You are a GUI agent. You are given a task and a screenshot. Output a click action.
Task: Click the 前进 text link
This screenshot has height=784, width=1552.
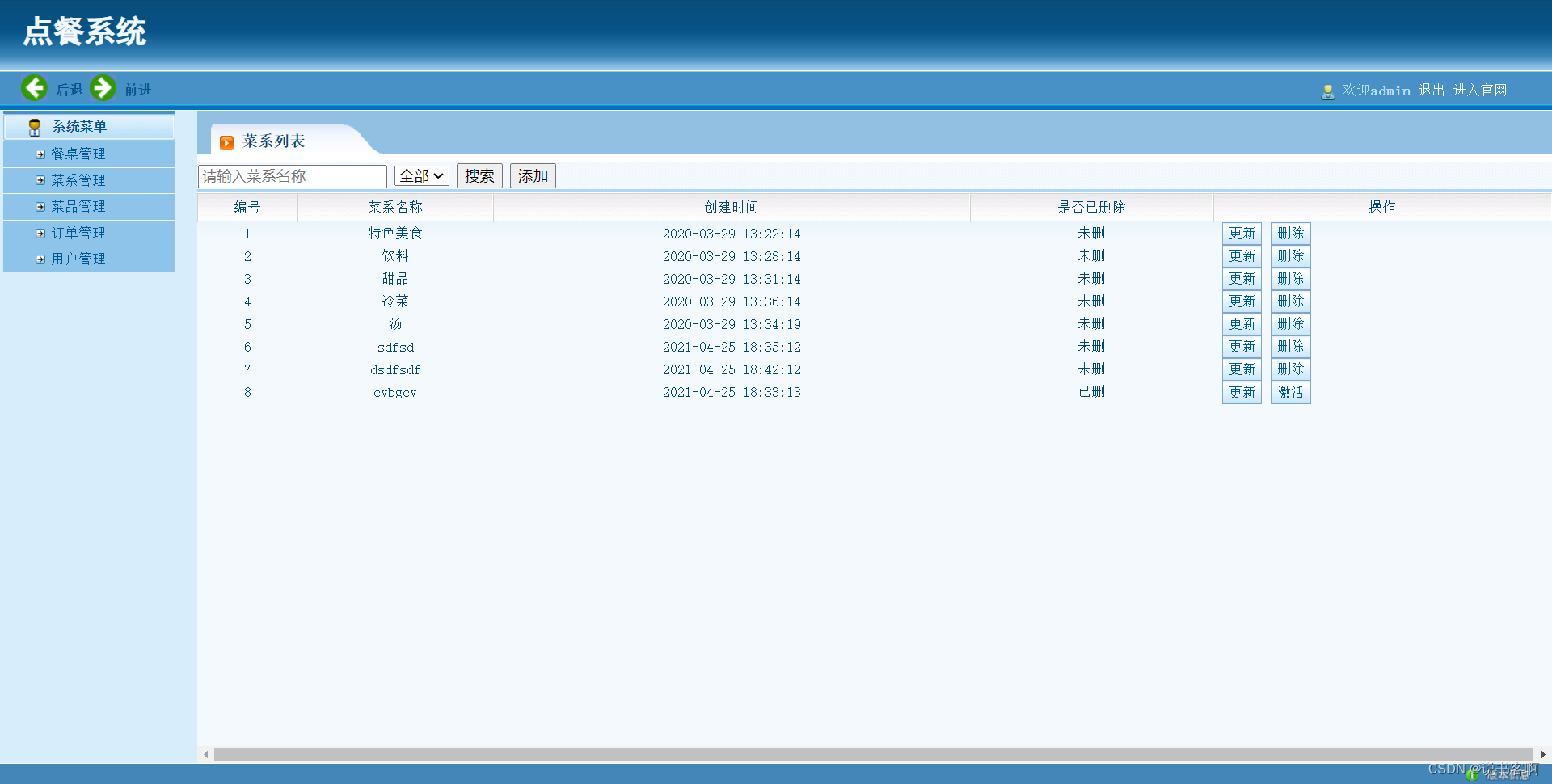(137, 90)
